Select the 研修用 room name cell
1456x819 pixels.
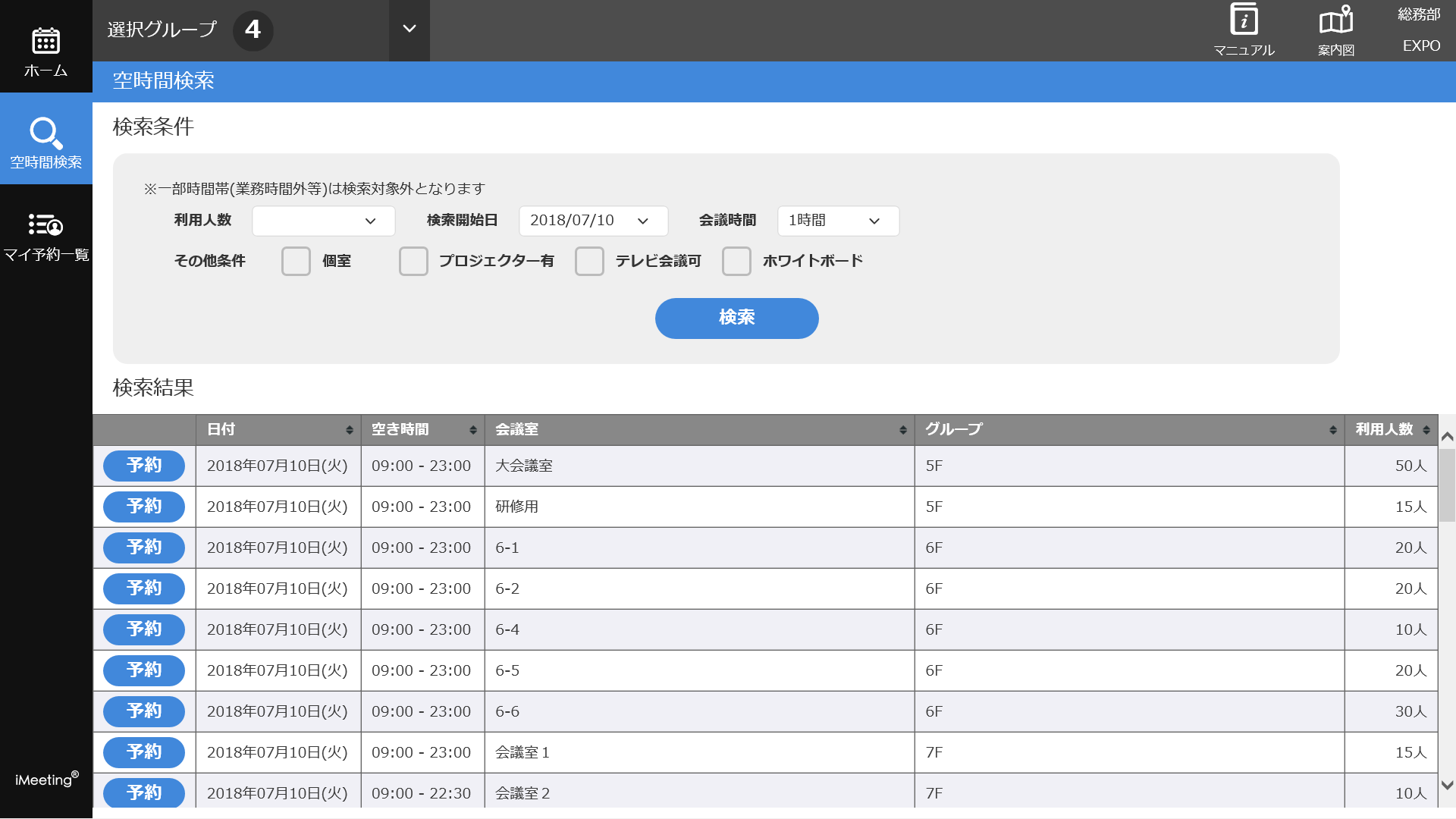(x=699, y=507)
